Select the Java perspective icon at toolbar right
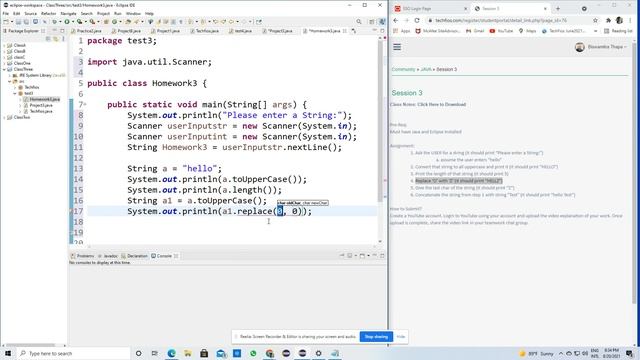The image size is (640, 360). 382,22
